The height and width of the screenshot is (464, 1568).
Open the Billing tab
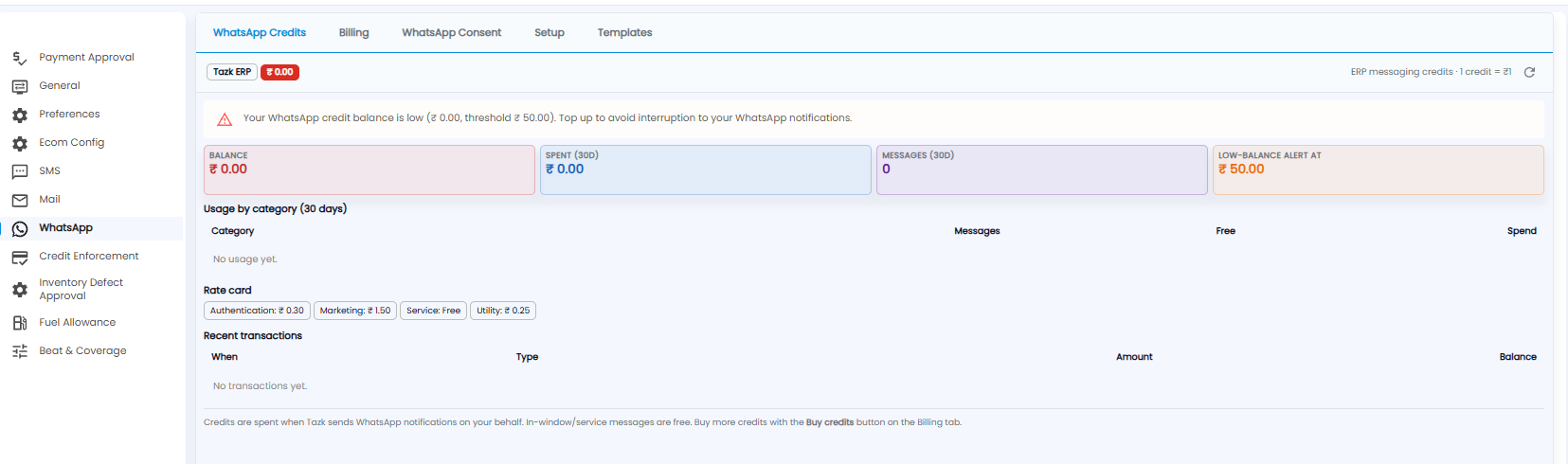click(354, 32)
